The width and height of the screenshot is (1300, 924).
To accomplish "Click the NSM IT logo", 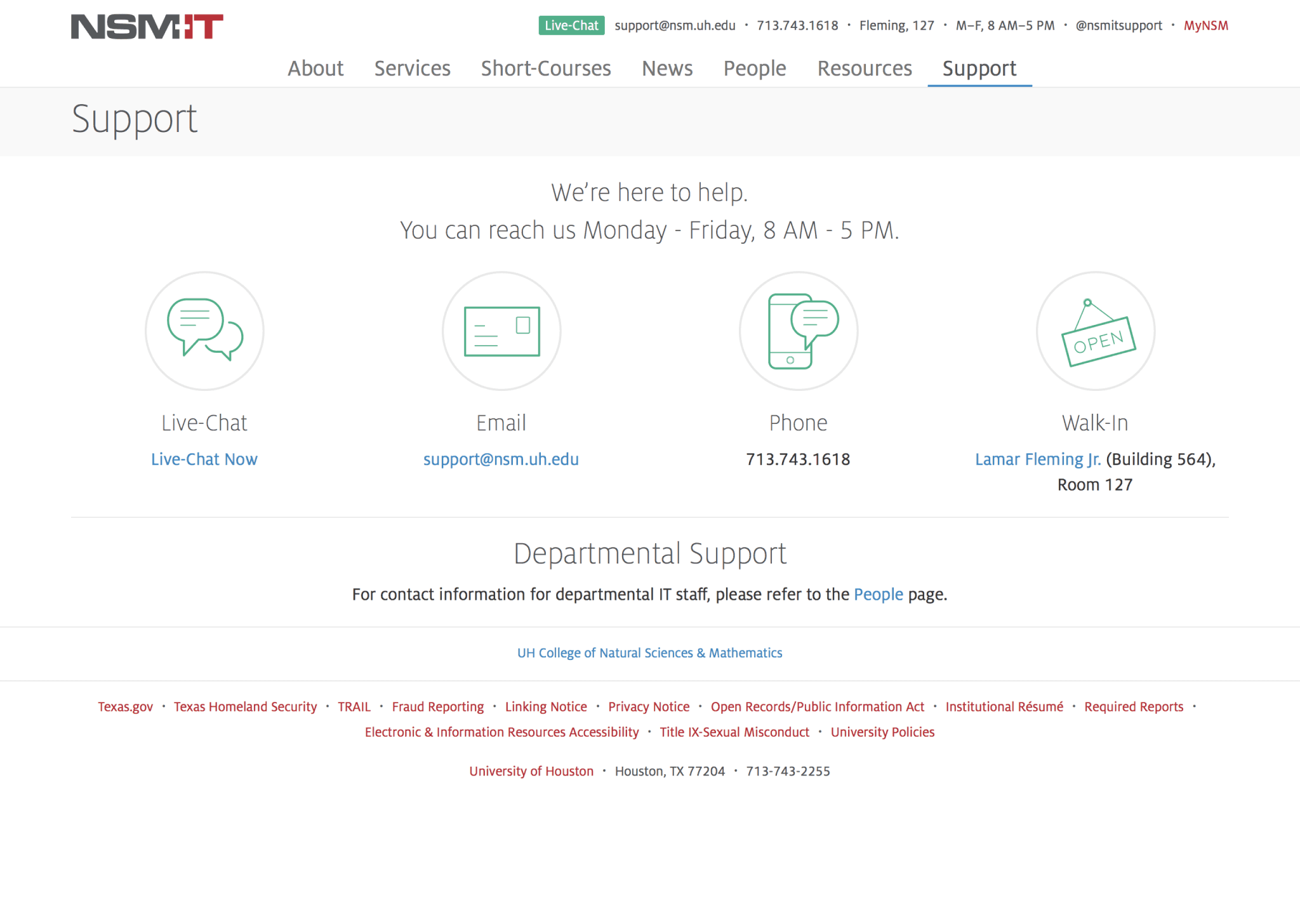I will click(147, 27).
